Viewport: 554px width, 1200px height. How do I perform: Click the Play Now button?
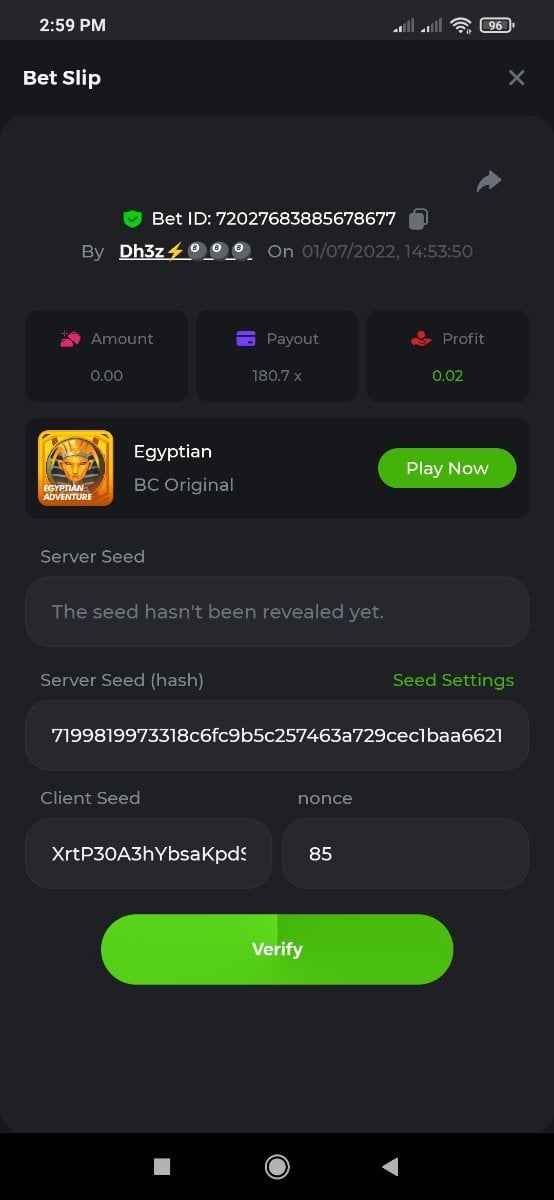(447, 468)
